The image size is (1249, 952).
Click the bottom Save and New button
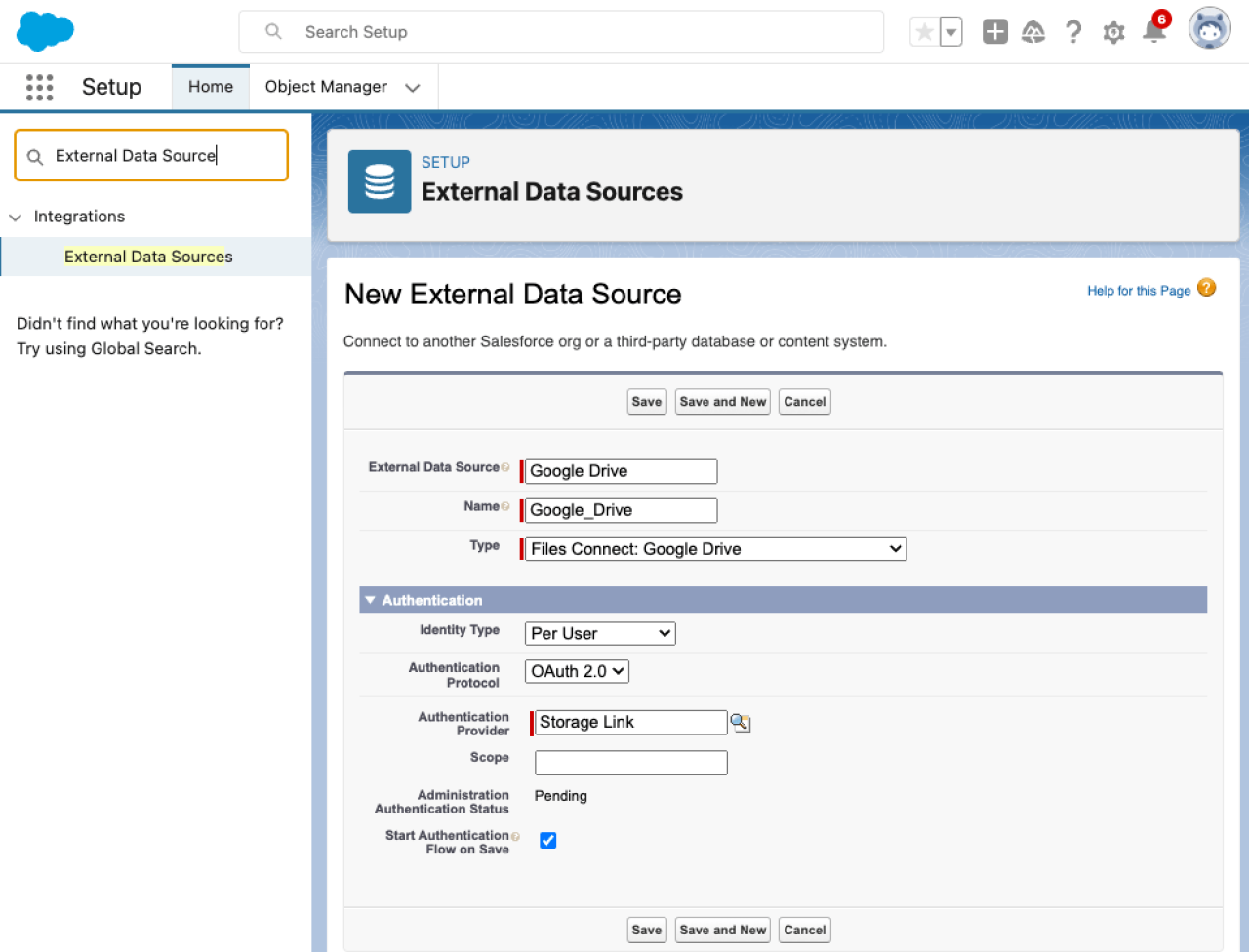coord(723,931)
